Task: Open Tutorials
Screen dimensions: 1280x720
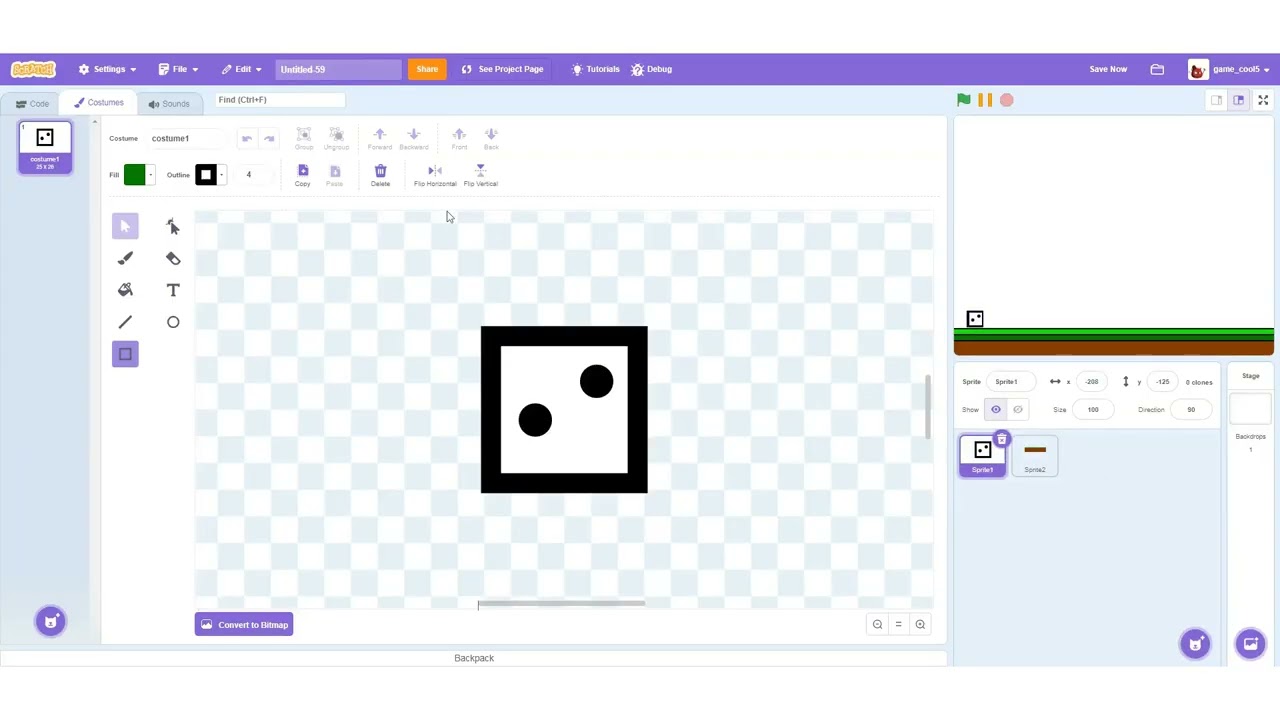Action: click(595, 69)
